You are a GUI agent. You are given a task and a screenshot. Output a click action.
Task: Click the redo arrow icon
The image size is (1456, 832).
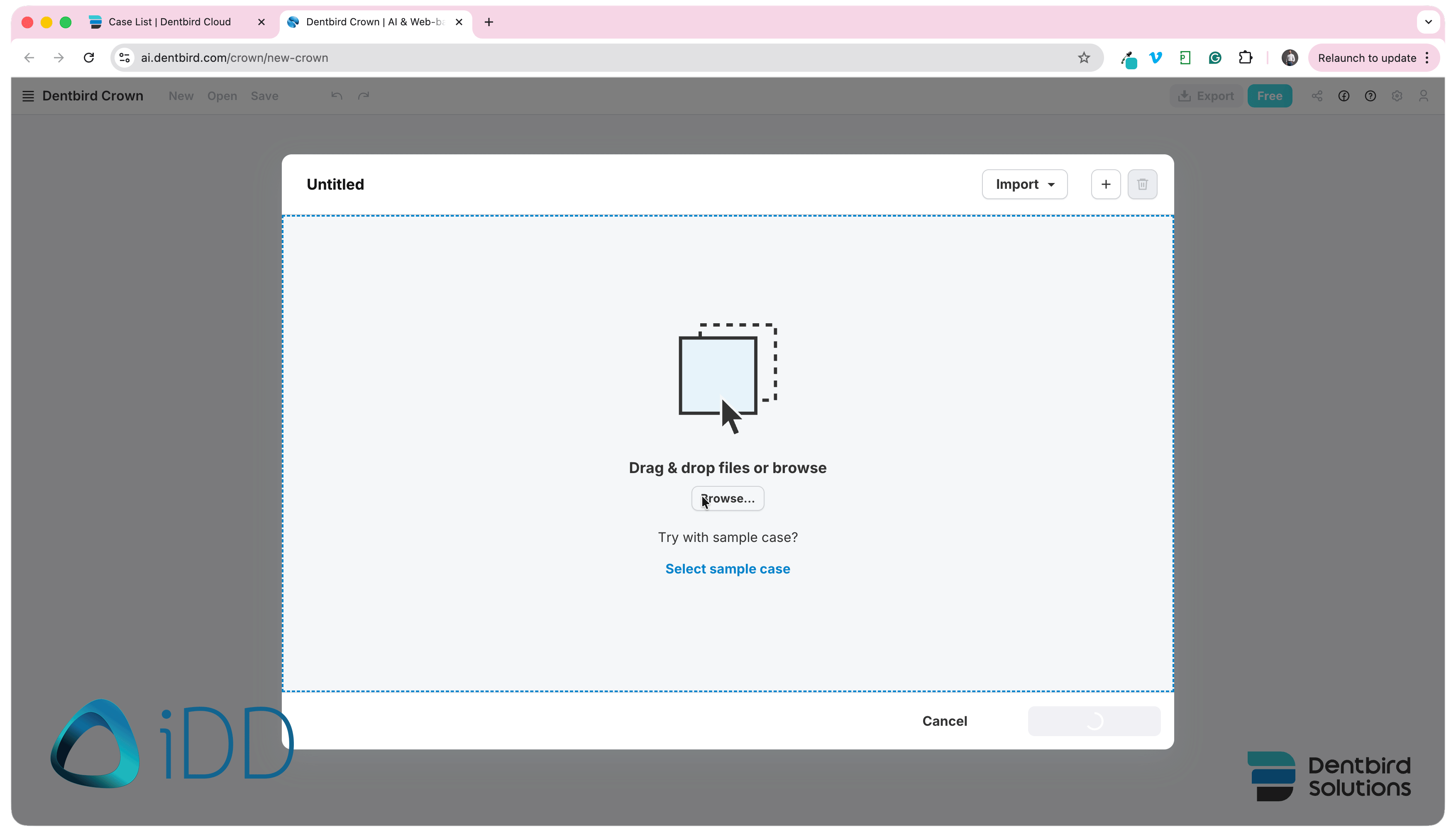[364, 96]
